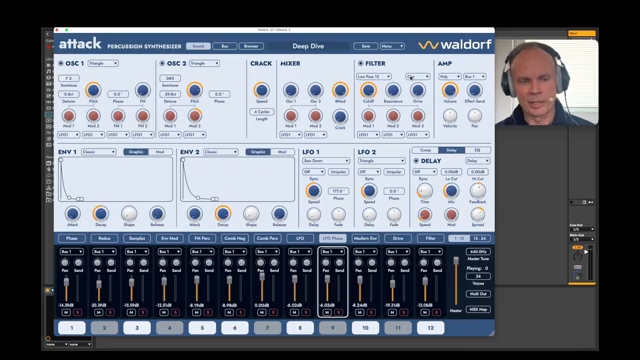Mute the selected LFO Phase channel 9

click(x=327, y=312)
